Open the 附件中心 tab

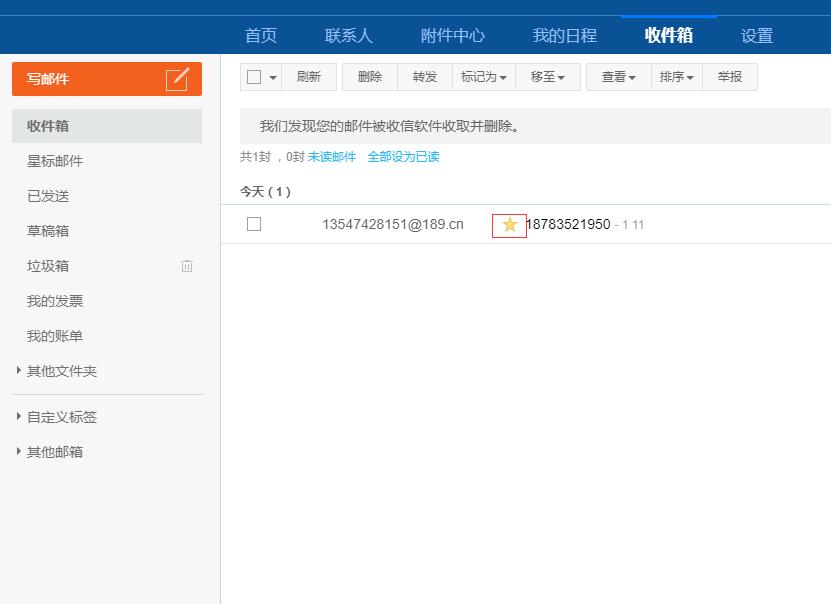(453, 35)
